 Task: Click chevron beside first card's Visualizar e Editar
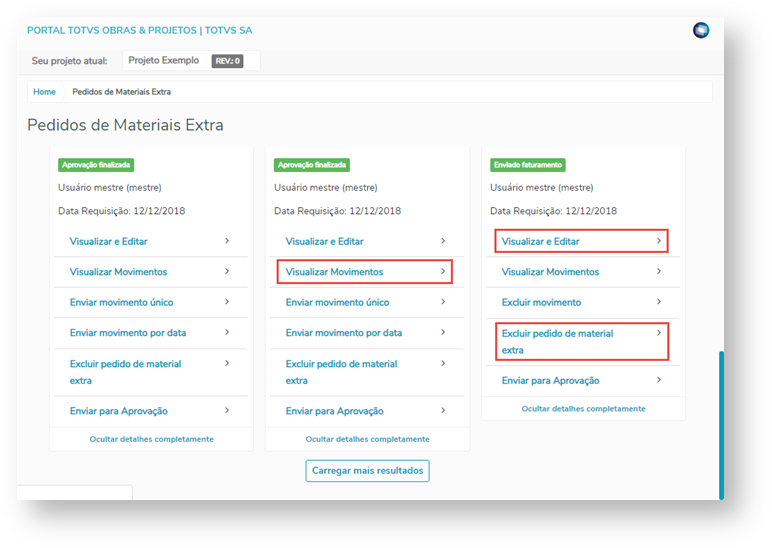coord(227,241)
